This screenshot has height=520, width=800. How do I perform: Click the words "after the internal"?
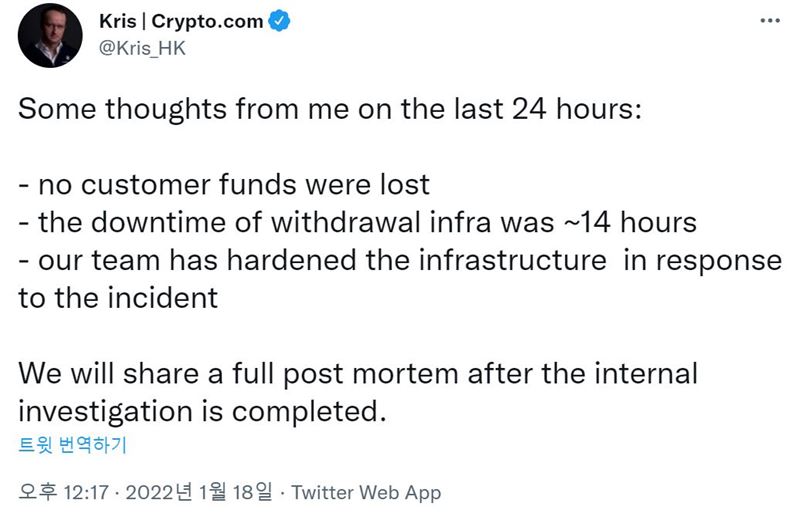coord(583,373)
